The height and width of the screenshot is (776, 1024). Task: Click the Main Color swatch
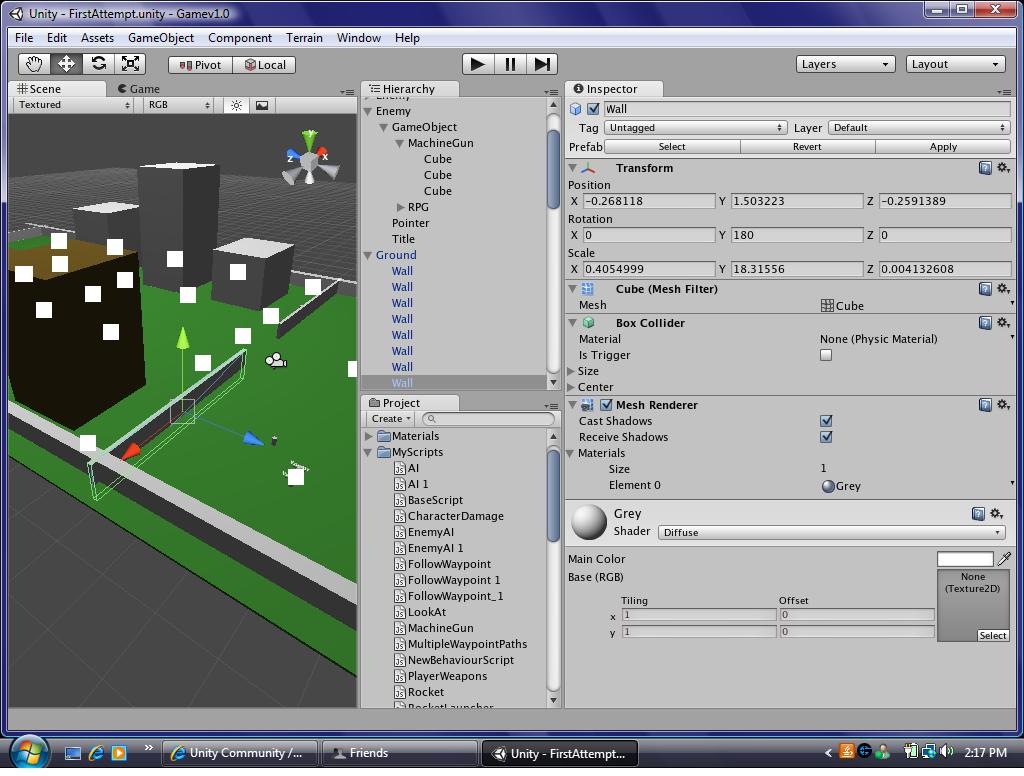pos(965,559)
